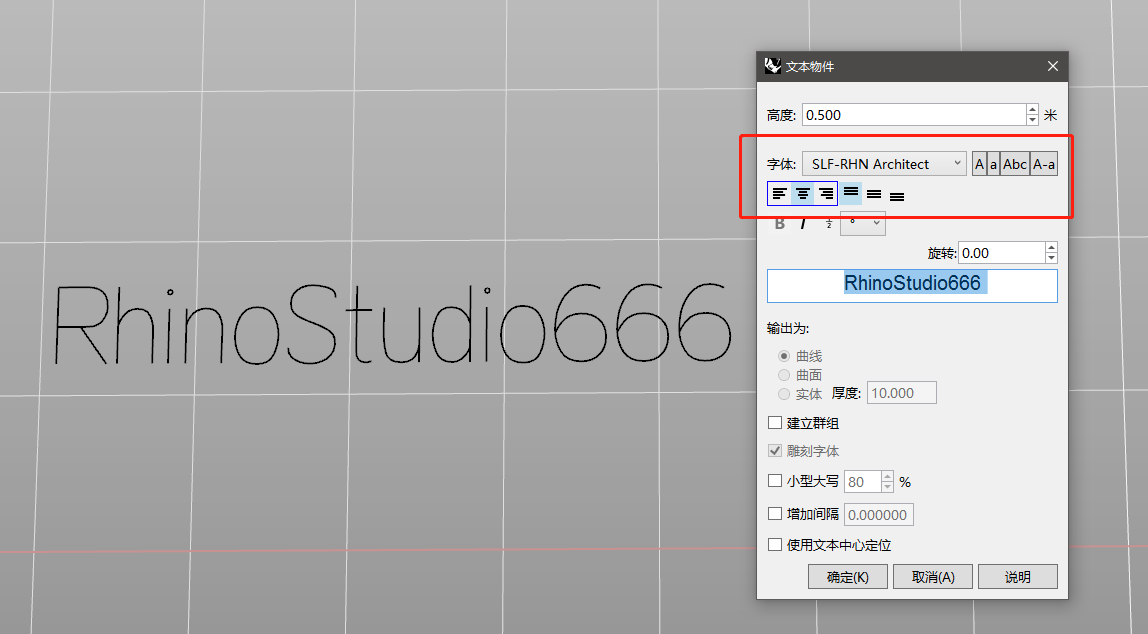Align text left in the text dialog
1148x634 pixels.
(779, 193)
